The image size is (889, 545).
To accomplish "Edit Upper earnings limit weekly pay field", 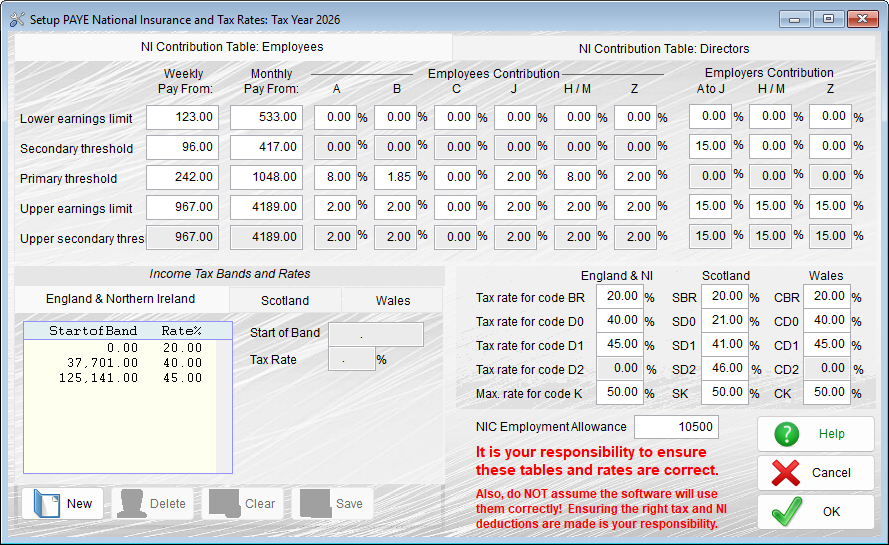I will coord(182,208).
